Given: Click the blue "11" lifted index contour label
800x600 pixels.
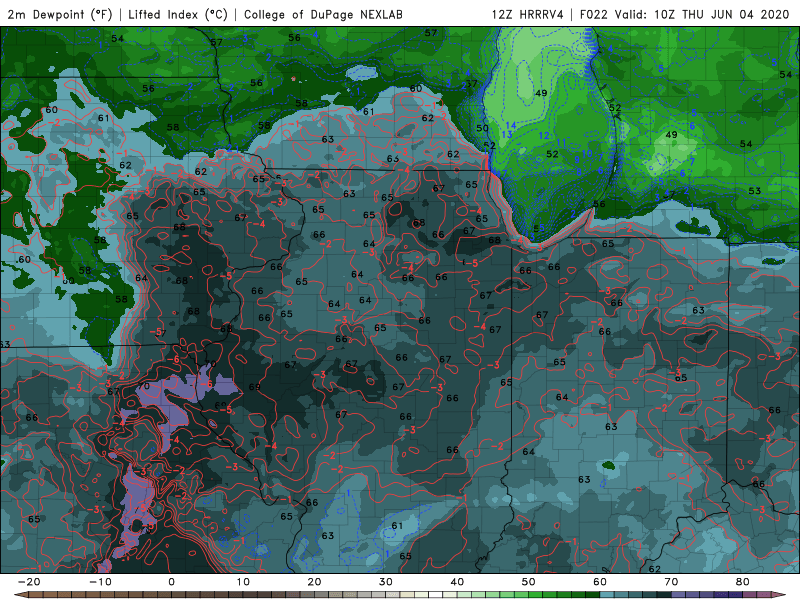Looking at the screenshot, I should [x=561, y=143].
